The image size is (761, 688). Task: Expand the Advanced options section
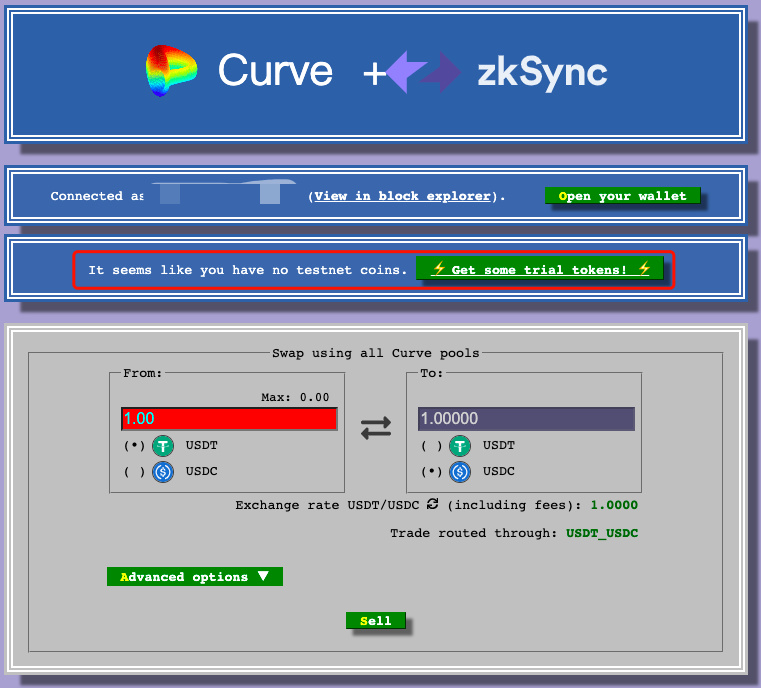coord(194,577)
